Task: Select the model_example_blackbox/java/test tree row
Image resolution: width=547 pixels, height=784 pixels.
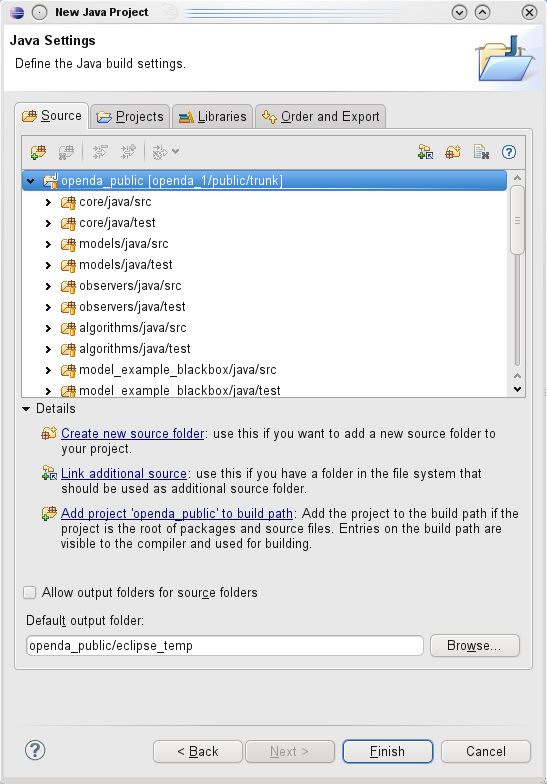Action: tap(265, 390)
